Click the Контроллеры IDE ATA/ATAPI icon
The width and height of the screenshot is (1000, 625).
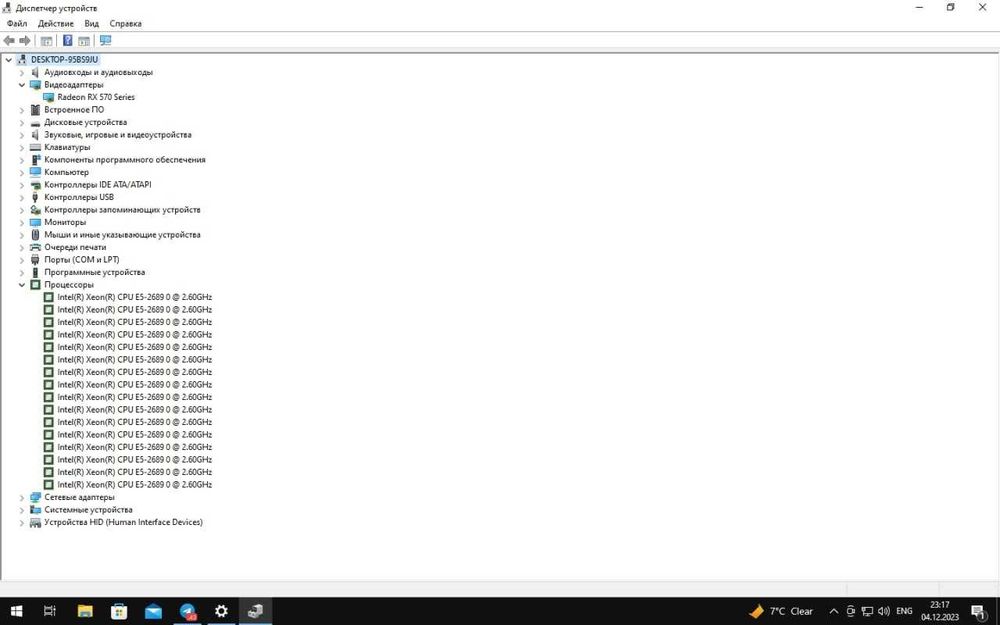(x=35, y=185)
